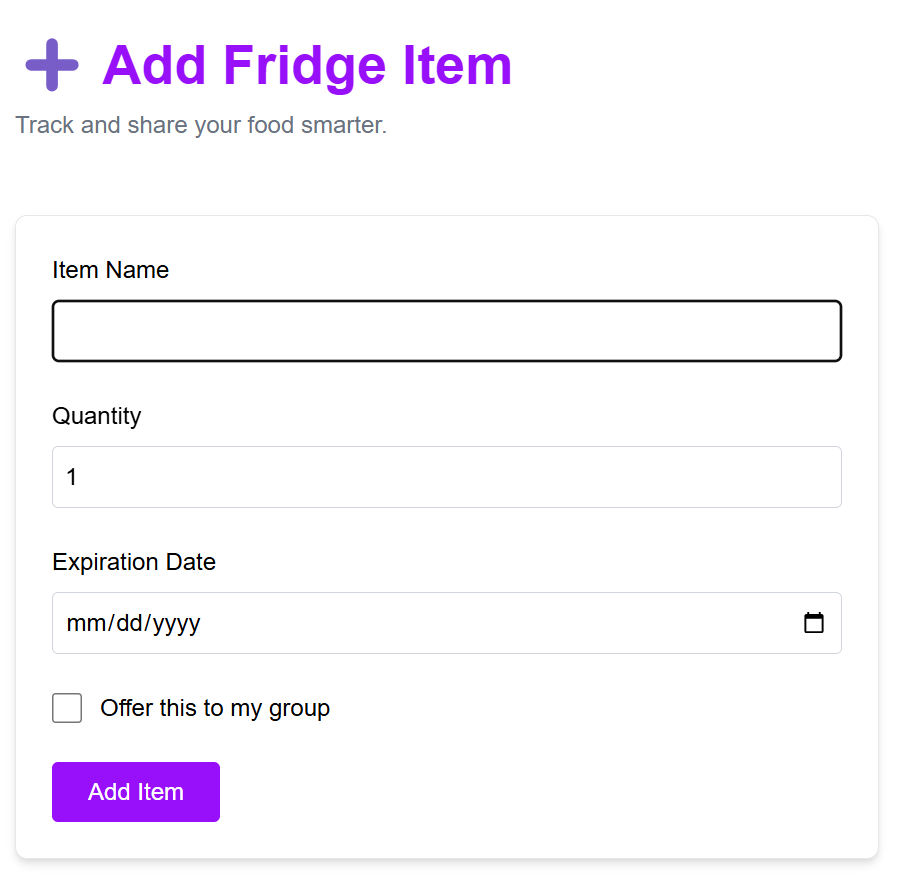Click the purple plus icon in header
This screenshot has height=894, width=900.
pyautogui.click(x=52, y=66)
